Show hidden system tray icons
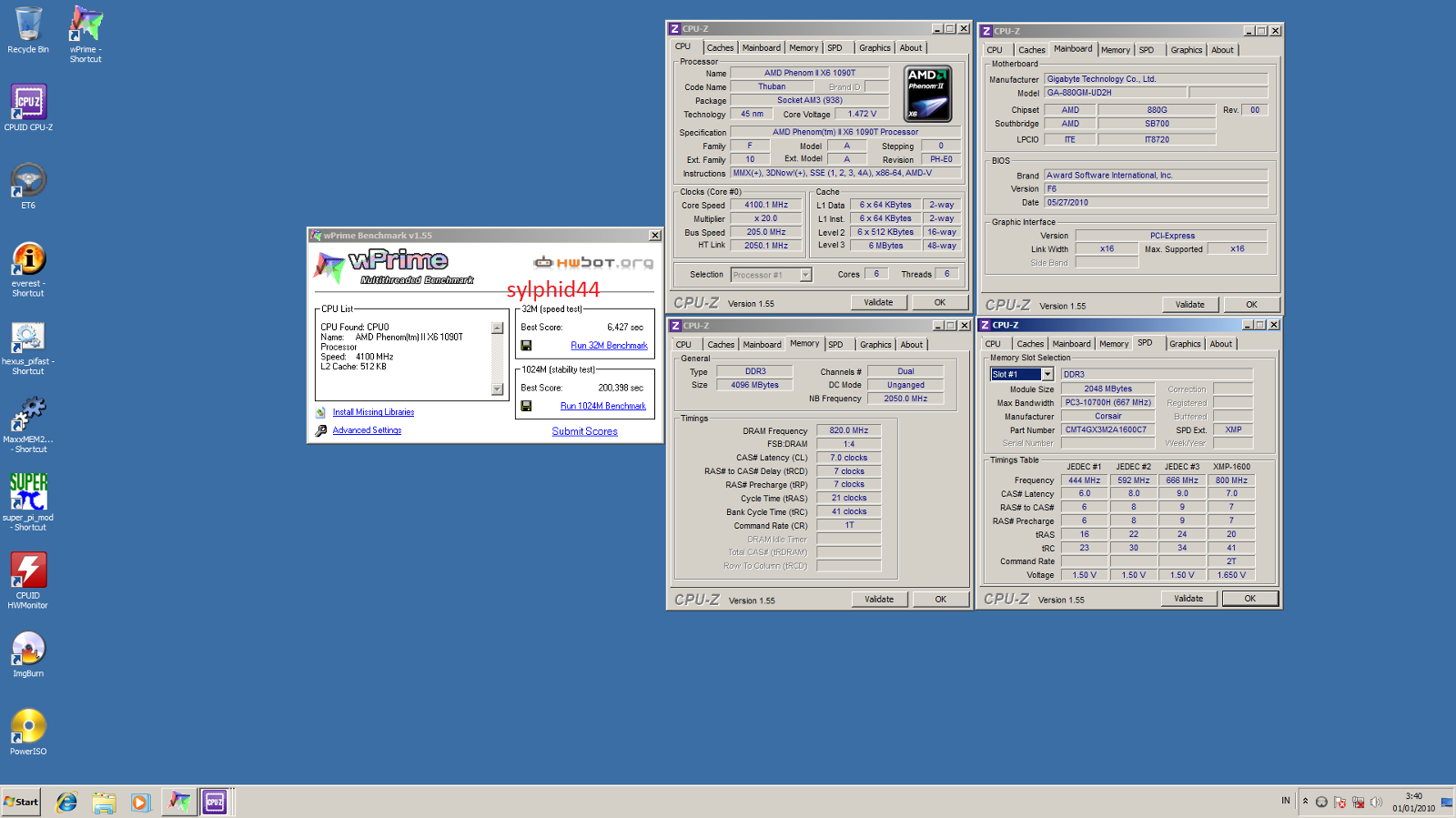This screenshot has width=1456, height=818. pos(1305,802)
